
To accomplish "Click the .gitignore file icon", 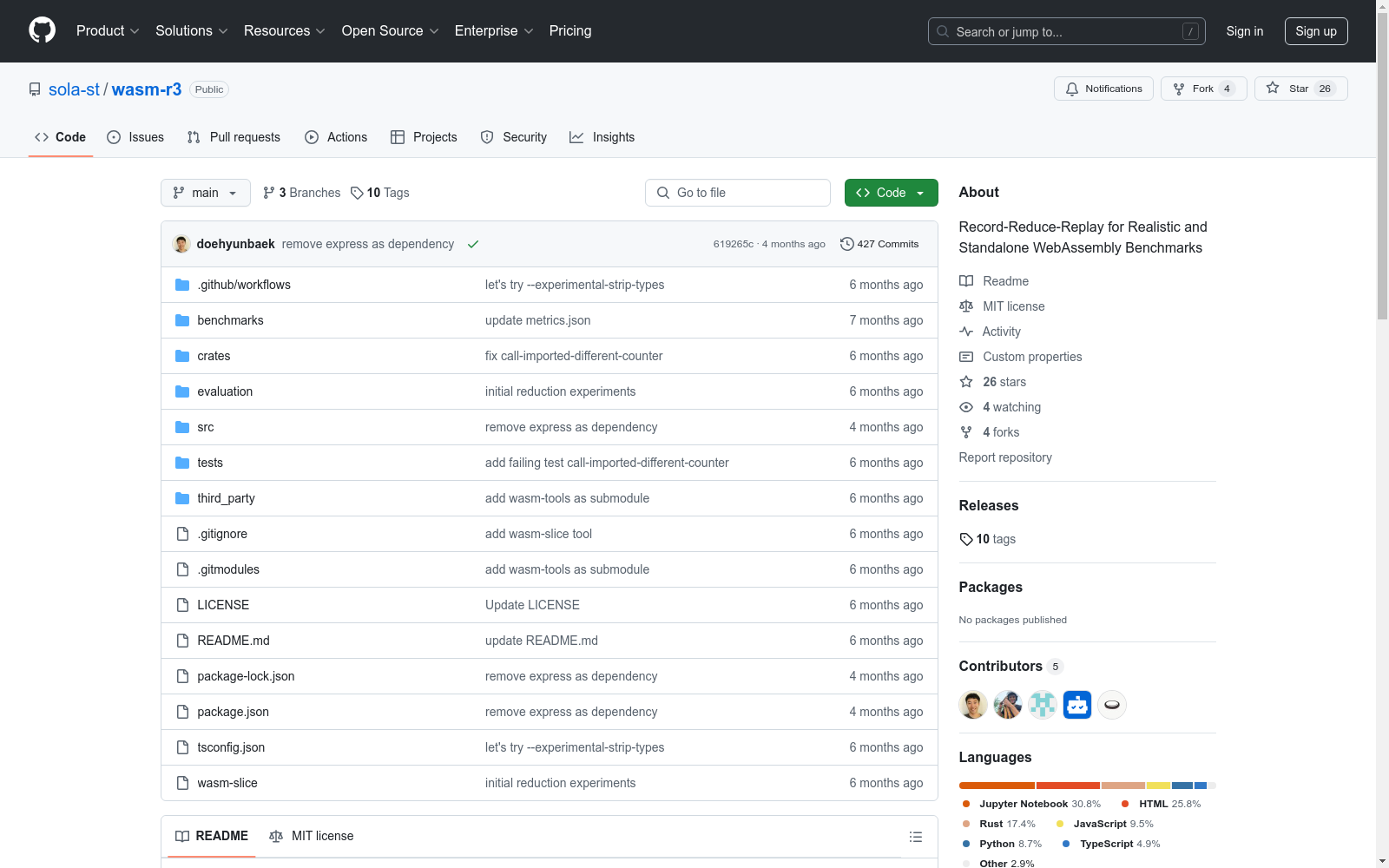I will [182, 534].
